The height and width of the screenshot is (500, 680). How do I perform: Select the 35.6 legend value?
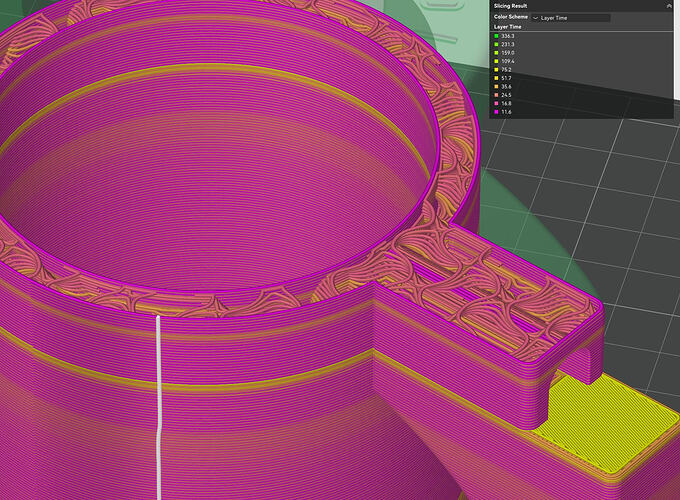507,87
